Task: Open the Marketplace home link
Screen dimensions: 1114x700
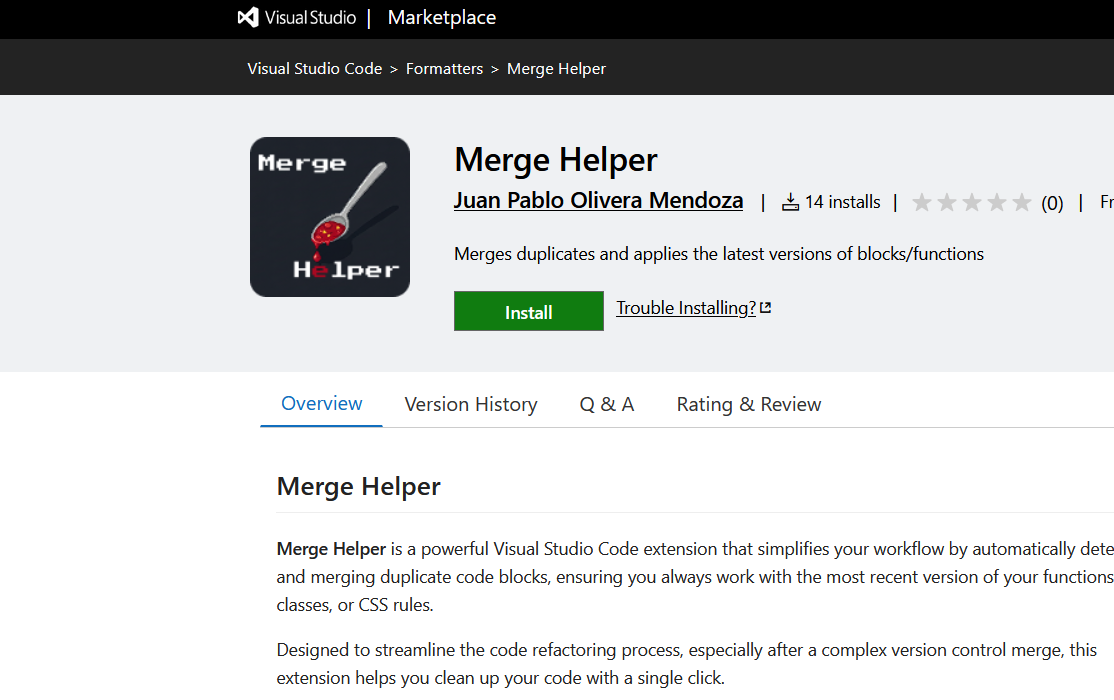Action: tap(442, 17)
